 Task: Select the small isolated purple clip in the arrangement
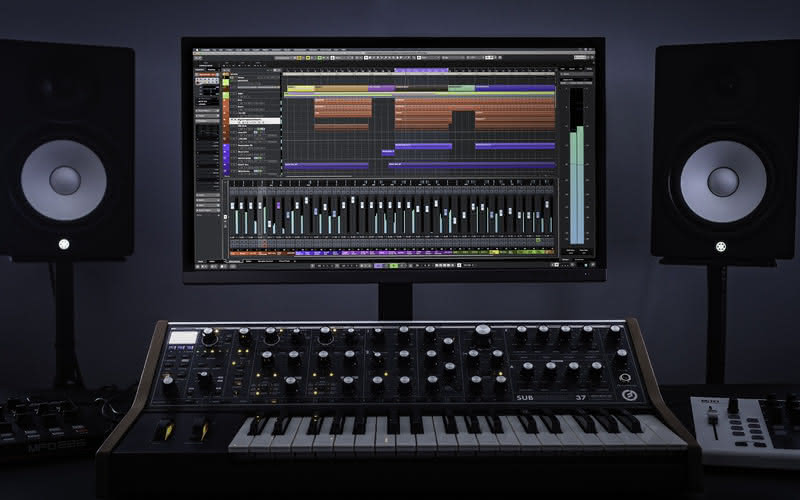point(388,152)
